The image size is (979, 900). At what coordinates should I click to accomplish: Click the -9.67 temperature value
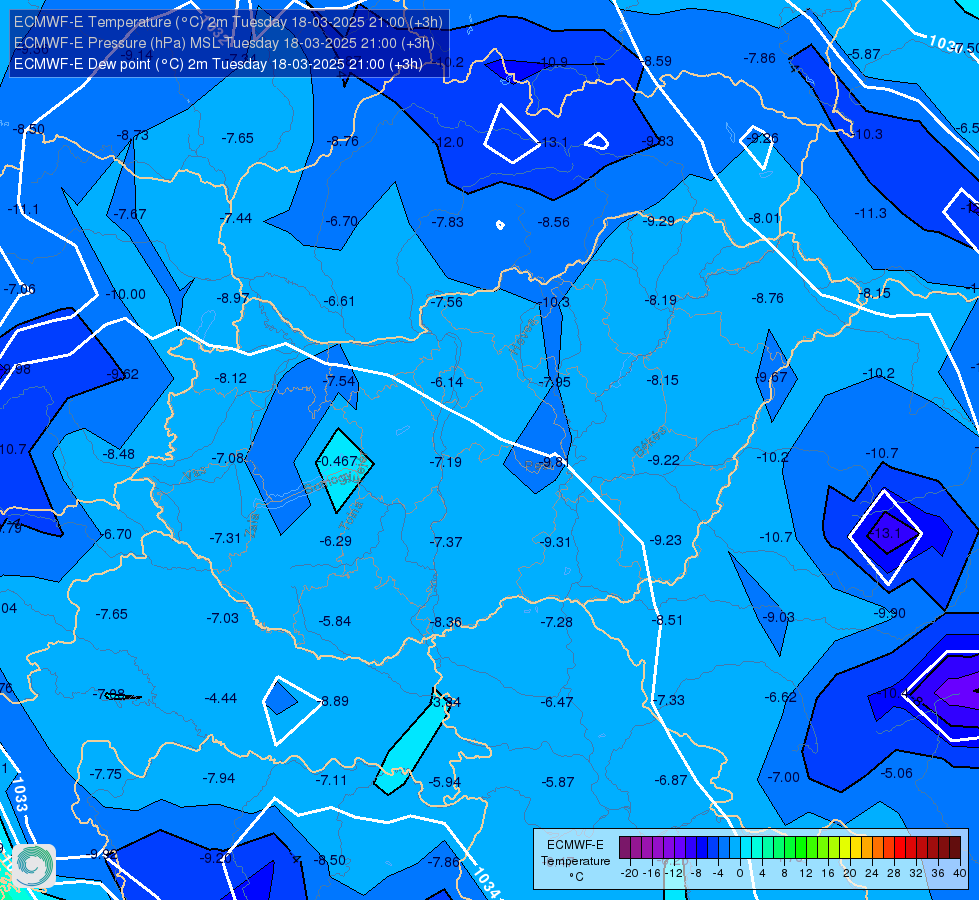coord(772,377)
